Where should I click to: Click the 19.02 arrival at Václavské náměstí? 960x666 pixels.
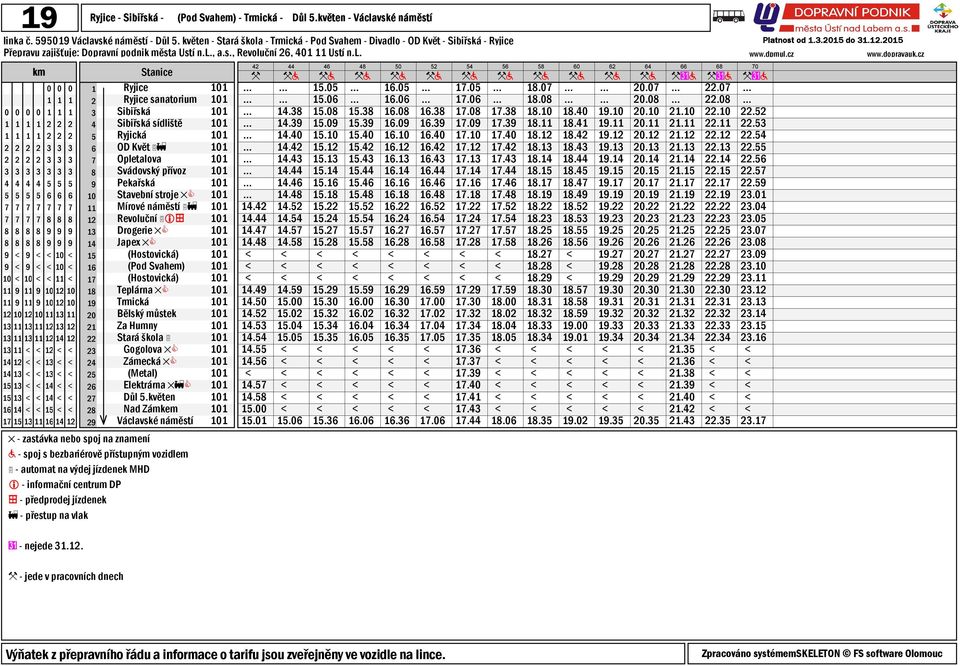coord(576,421)
